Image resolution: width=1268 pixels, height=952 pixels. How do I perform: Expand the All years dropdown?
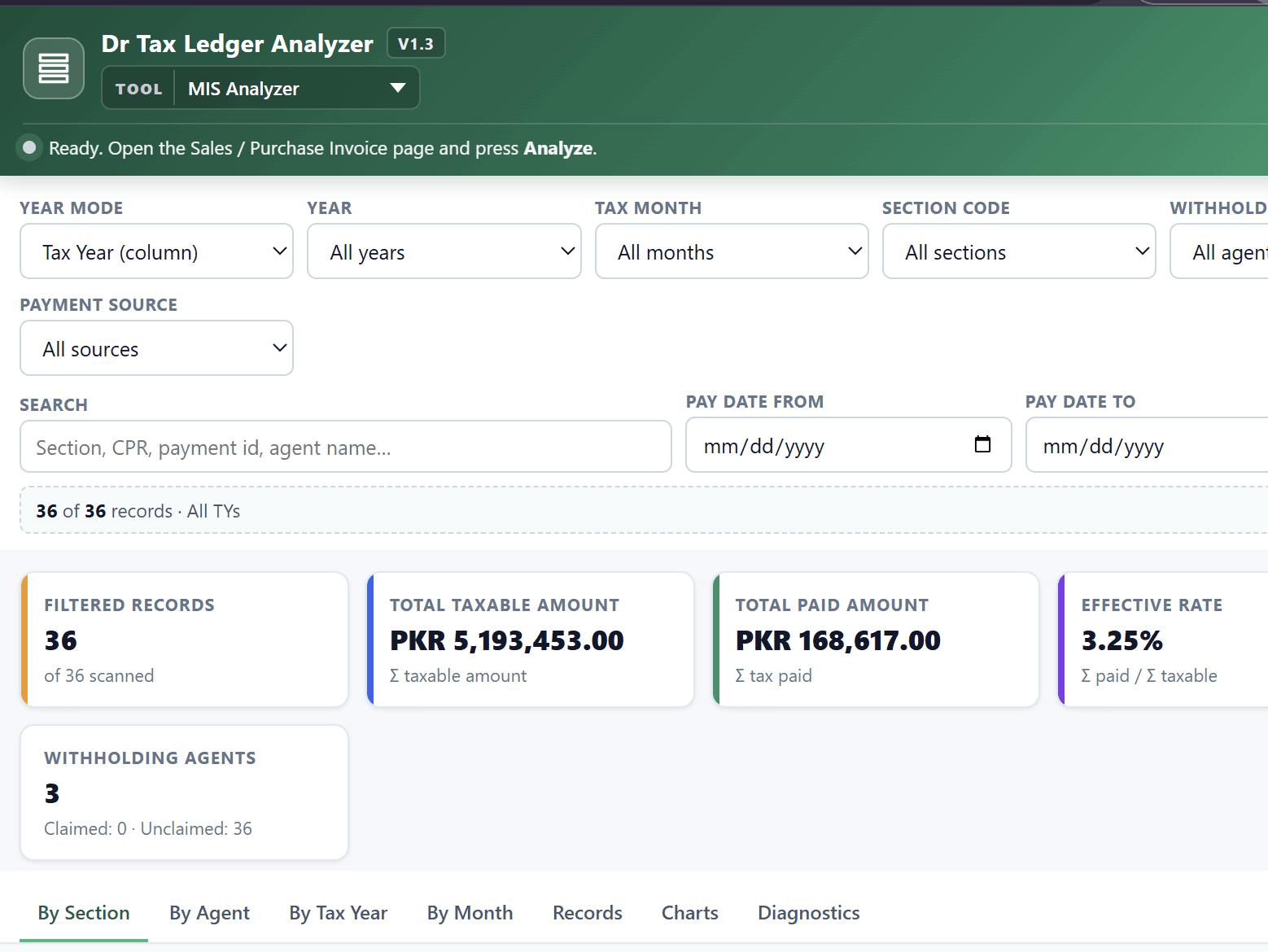pos(444,251)
